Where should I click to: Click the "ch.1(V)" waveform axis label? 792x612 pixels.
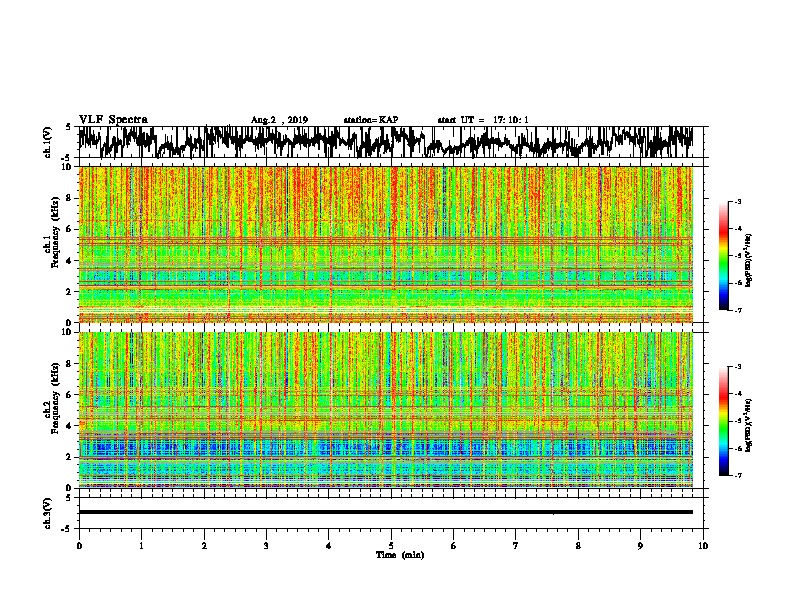coord(48,142)
